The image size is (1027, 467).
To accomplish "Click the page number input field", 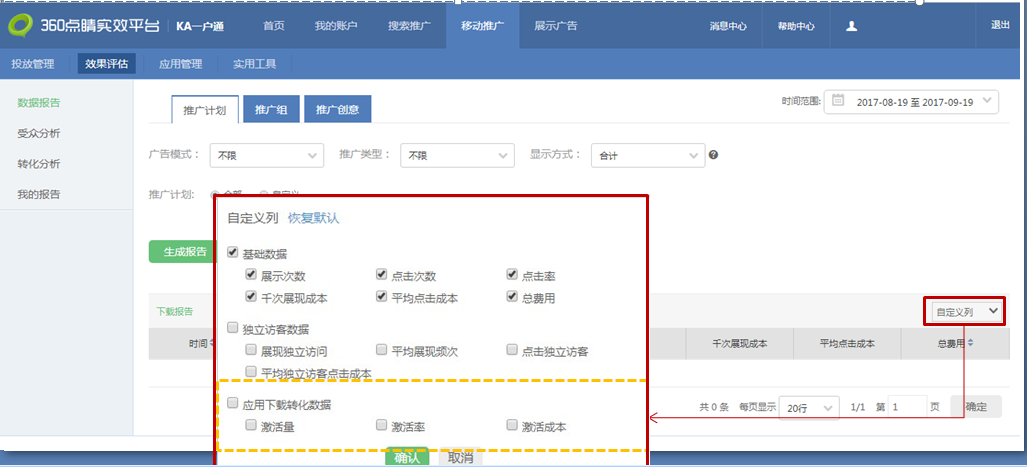I will tap(906, 407).
